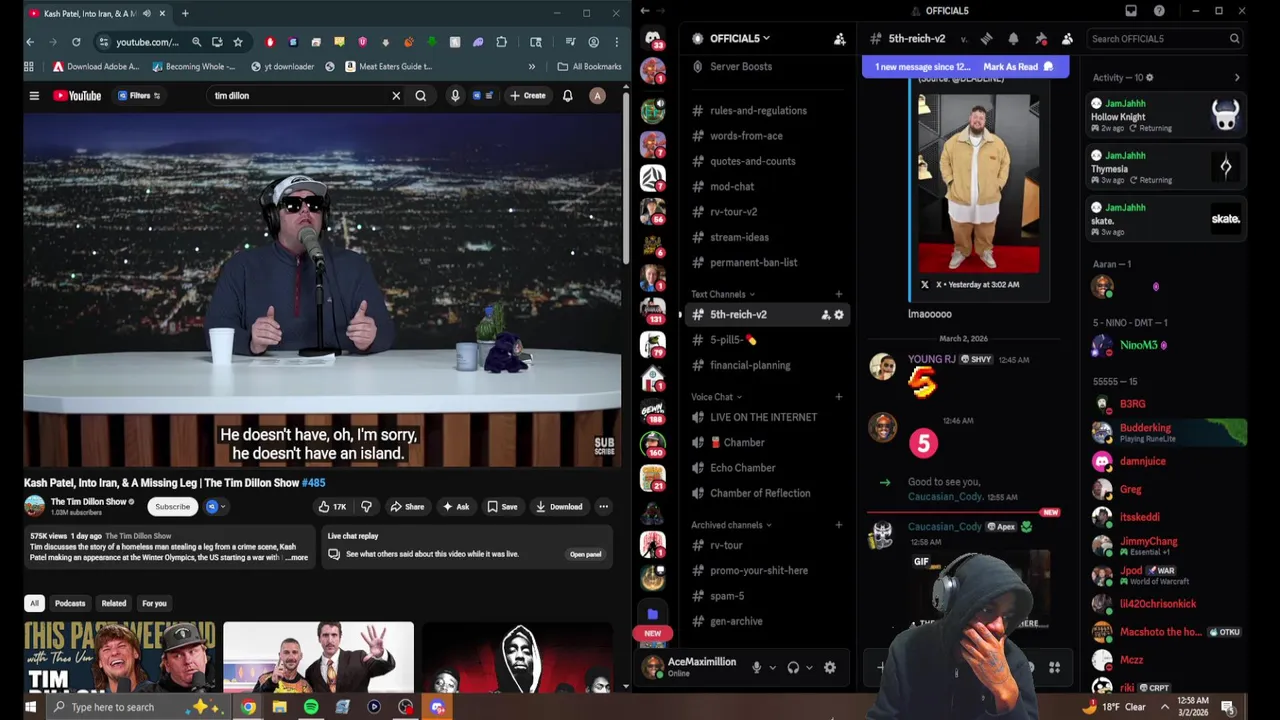This screenshot has height=720, width=1280.
Task: Click the Download button under video
Action: click(558, 507)
